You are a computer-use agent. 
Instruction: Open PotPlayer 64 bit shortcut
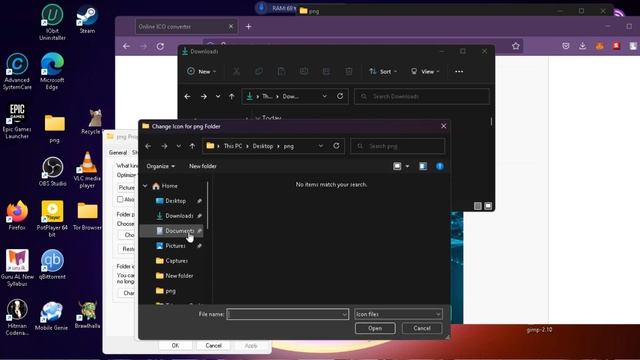click(52, 218)
